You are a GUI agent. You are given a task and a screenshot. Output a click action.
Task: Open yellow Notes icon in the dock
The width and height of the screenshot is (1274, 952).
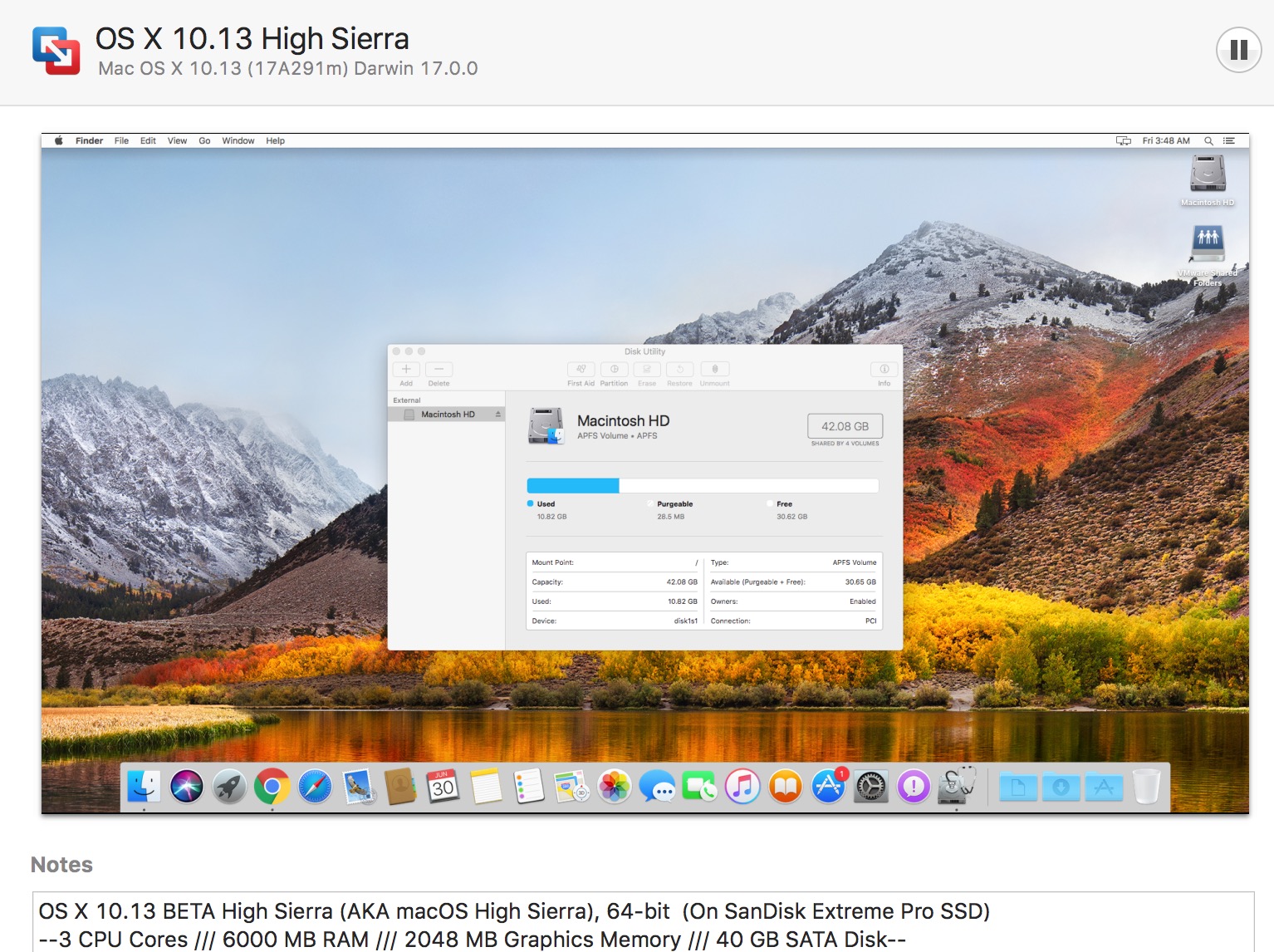(x=486, y=785)
